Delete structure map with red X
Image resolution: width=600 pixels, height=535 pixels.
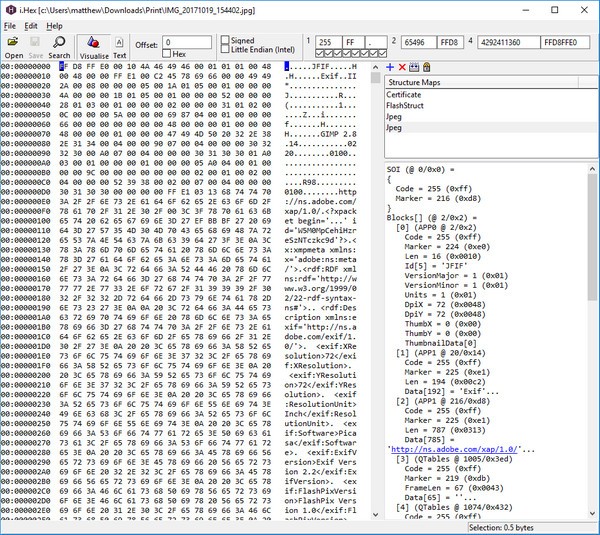coord(402,67)
